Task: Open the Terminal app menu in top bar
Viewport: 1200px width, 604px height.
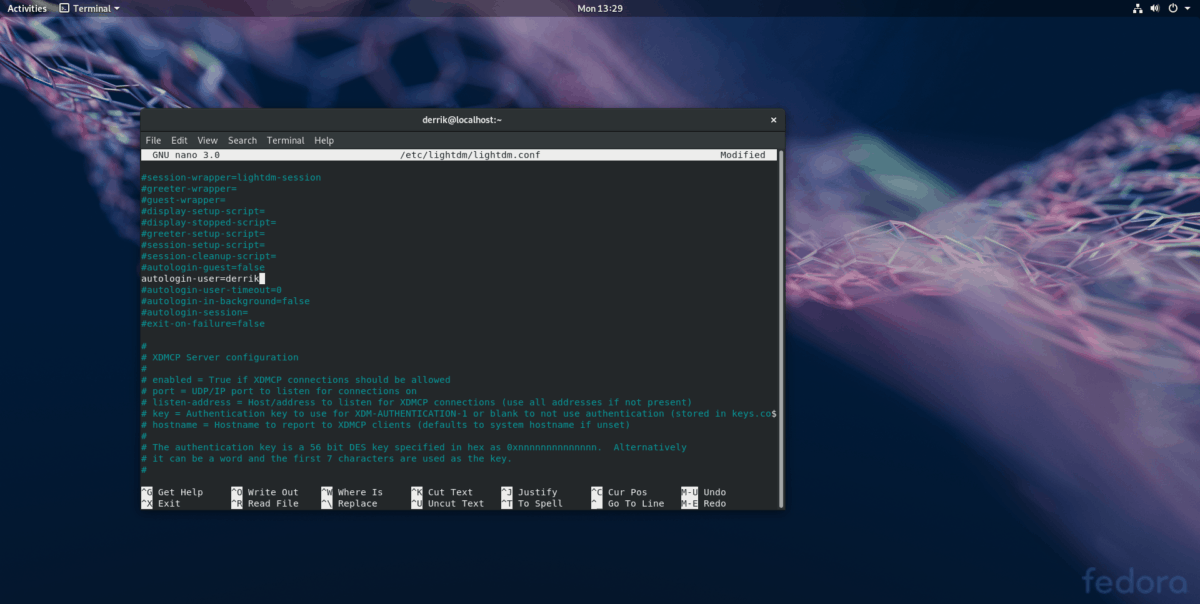Action: [x=90, y=8]
